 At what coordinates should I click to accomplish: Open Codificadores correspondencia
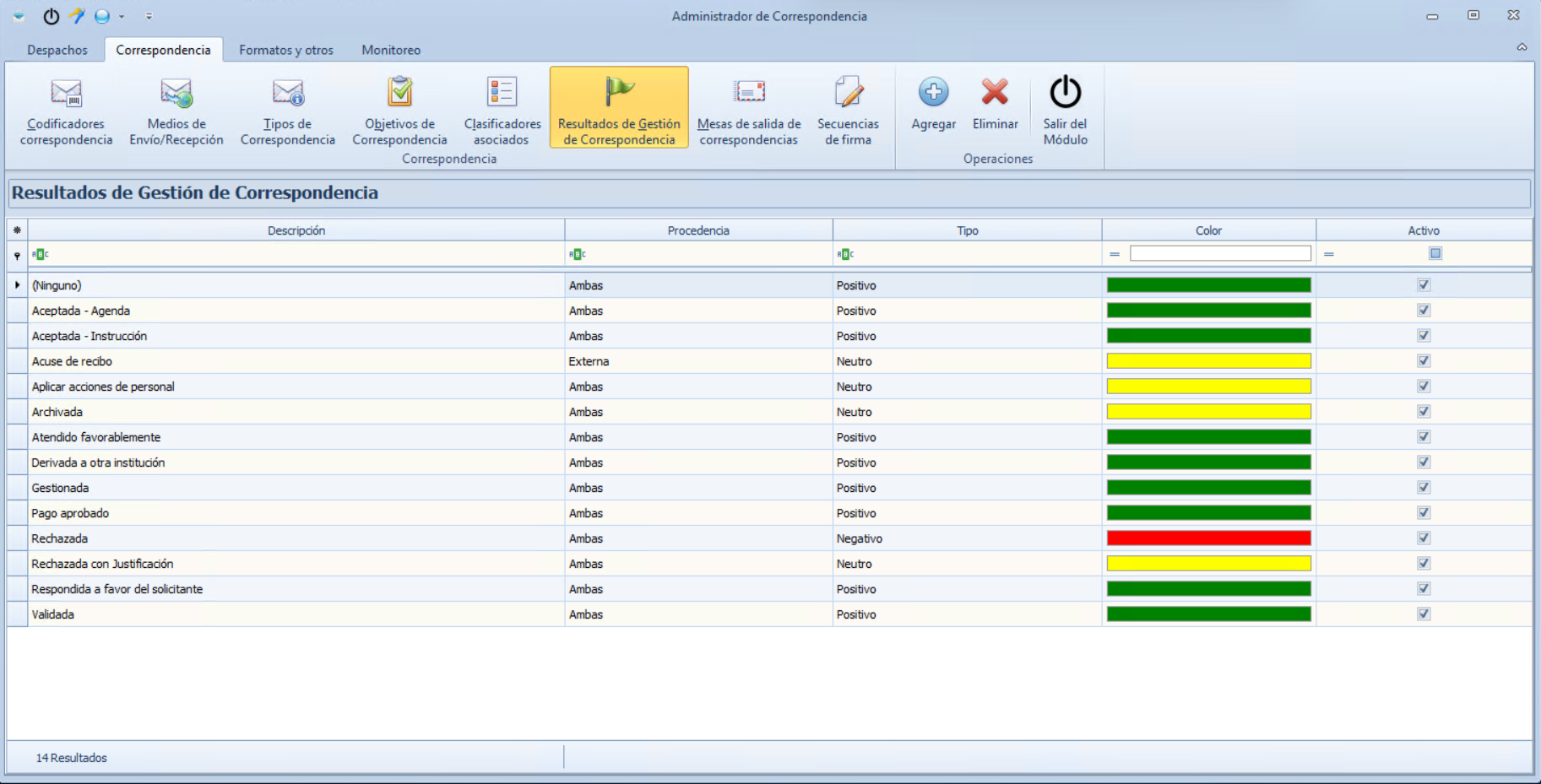pyautogui.click(x=65, y=108)
